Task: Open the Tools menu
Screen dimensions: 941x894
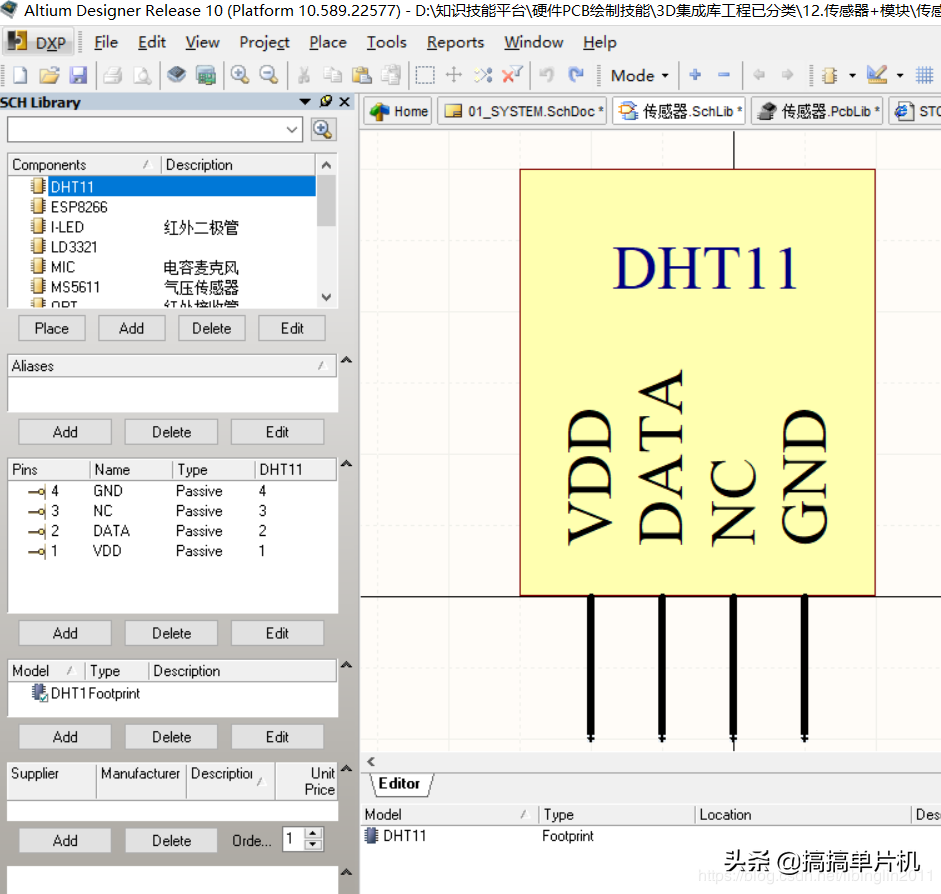Action: (x=386, y=42)
